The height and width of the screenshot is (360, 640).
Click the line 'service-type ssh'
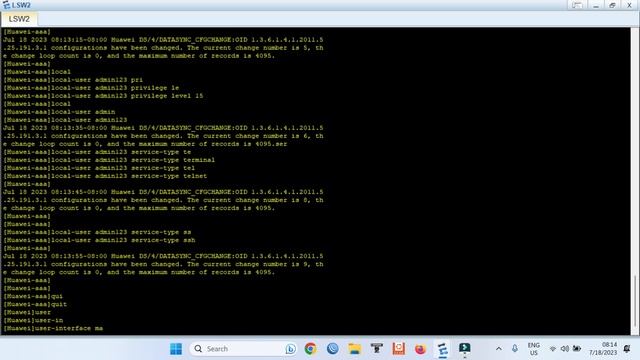[x=99, y=240]
